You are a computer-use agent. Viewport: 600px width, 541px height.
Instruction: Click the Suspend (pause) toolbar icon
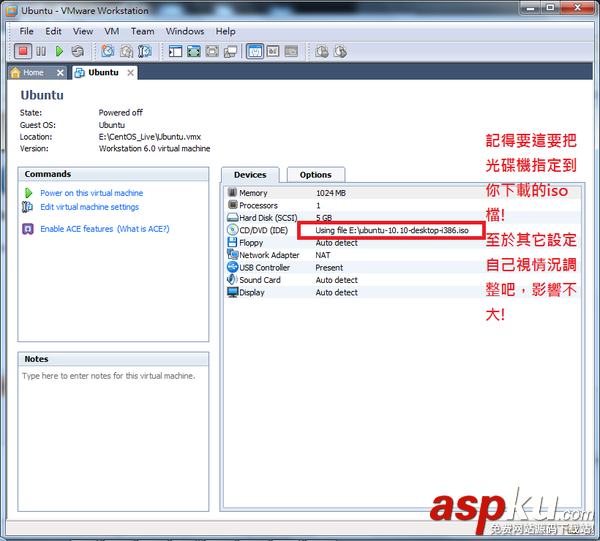click(41, 51)
